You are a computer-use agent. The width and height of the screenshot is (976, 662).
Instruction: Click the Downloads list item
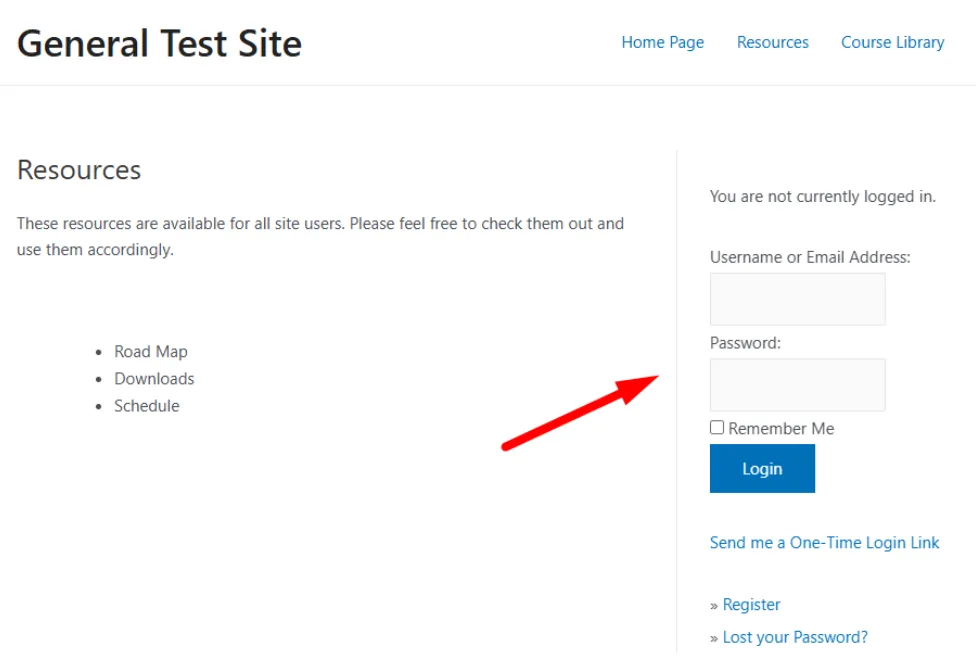click(x=154, y=379)
